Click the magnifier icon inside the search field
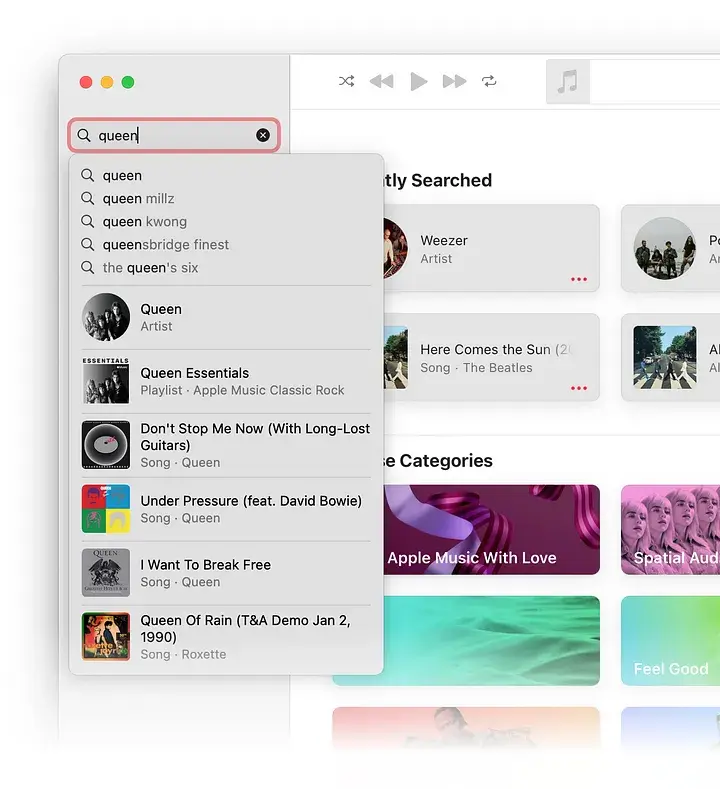 click(x=84, y=135)
